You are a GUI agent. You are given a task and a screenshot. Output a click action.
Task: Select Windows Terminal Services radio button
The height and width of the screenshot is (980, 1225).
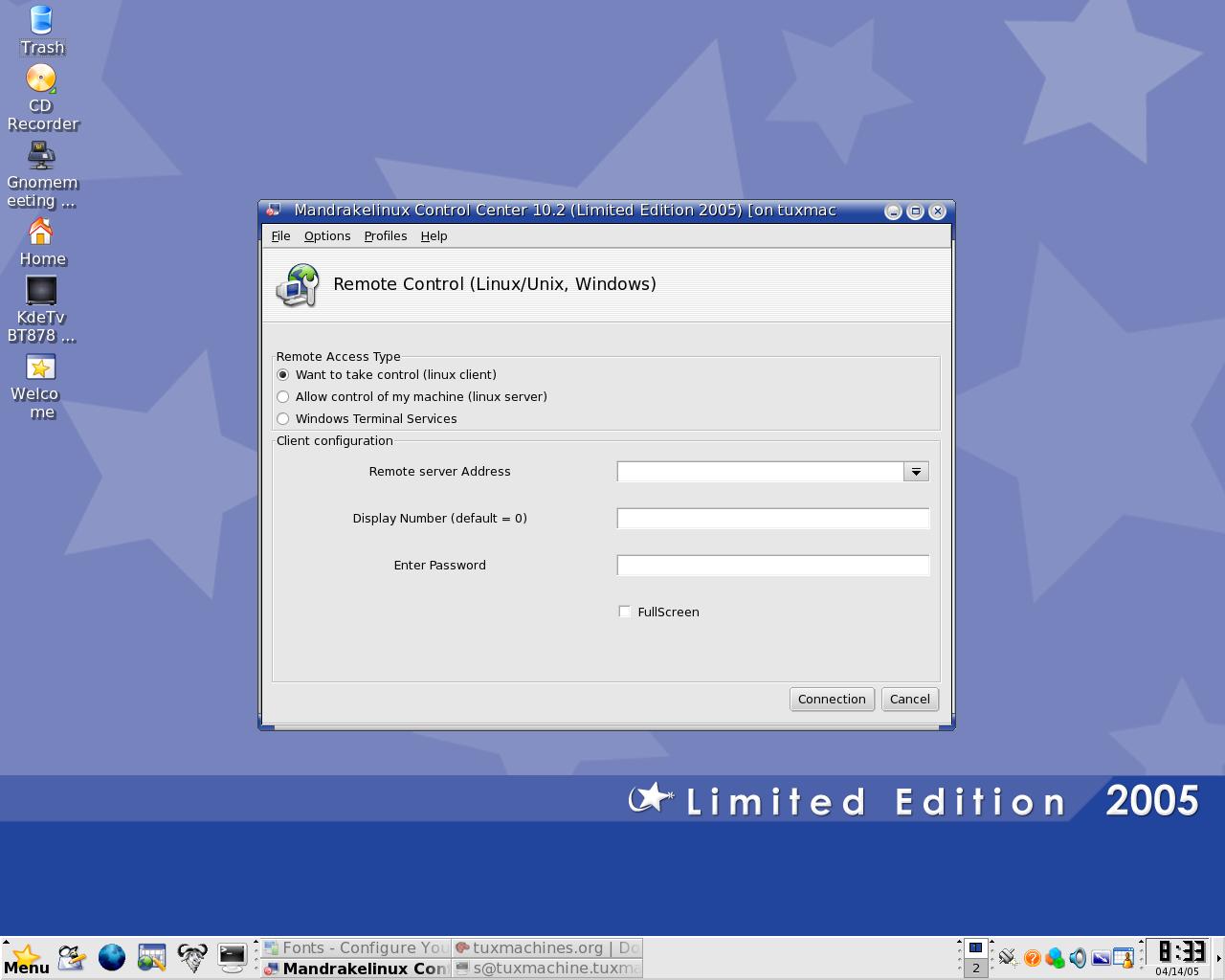[283, 419]
